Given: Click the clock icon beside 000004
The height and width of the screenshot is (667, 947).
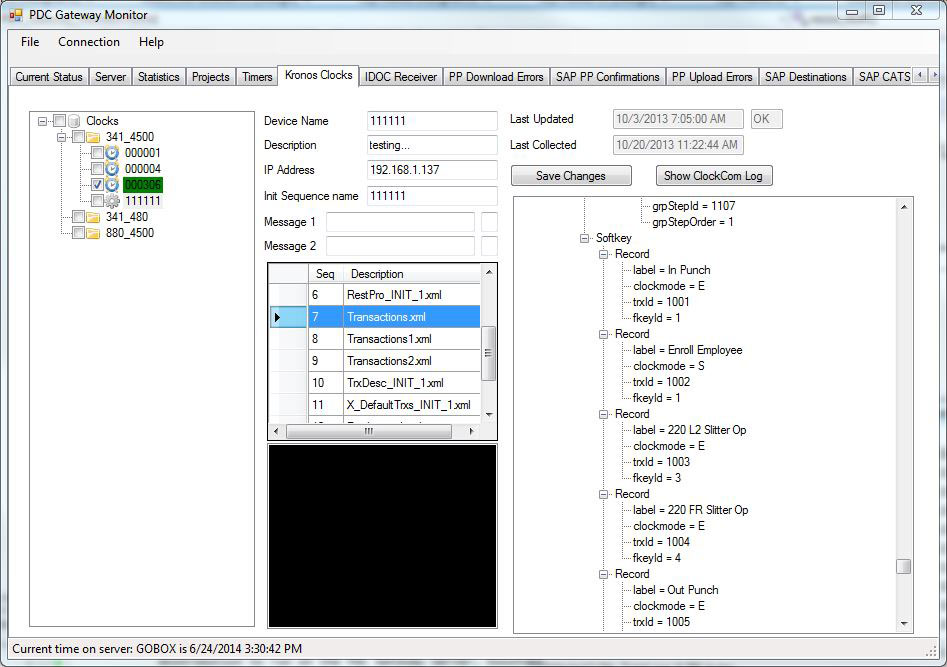Looking at the screenshot, I should 112,169.
